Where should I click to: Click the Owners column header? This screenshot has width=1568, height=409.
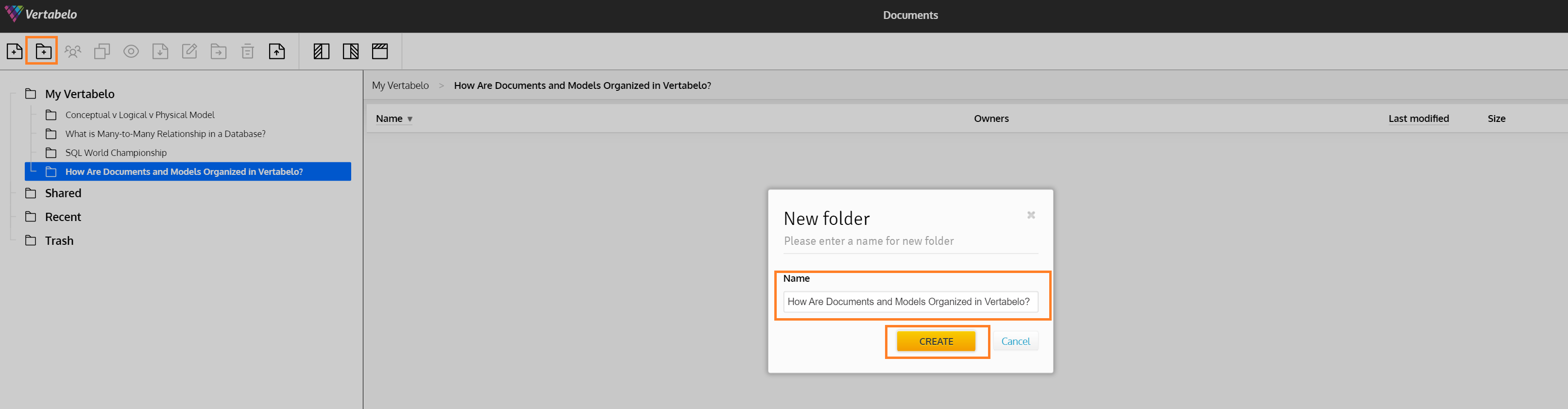(991, 119)
